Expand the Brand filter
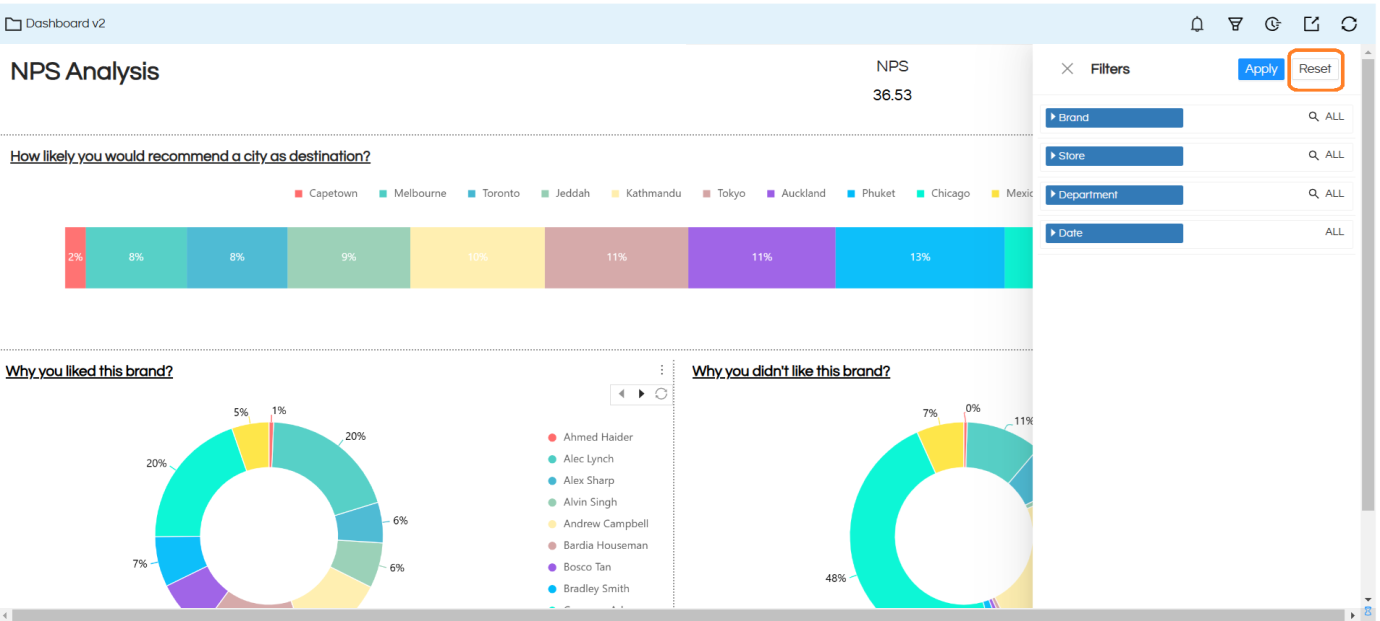This screenshot has height=621, width=1380. pyautogui.click(x=1114, y=118)
